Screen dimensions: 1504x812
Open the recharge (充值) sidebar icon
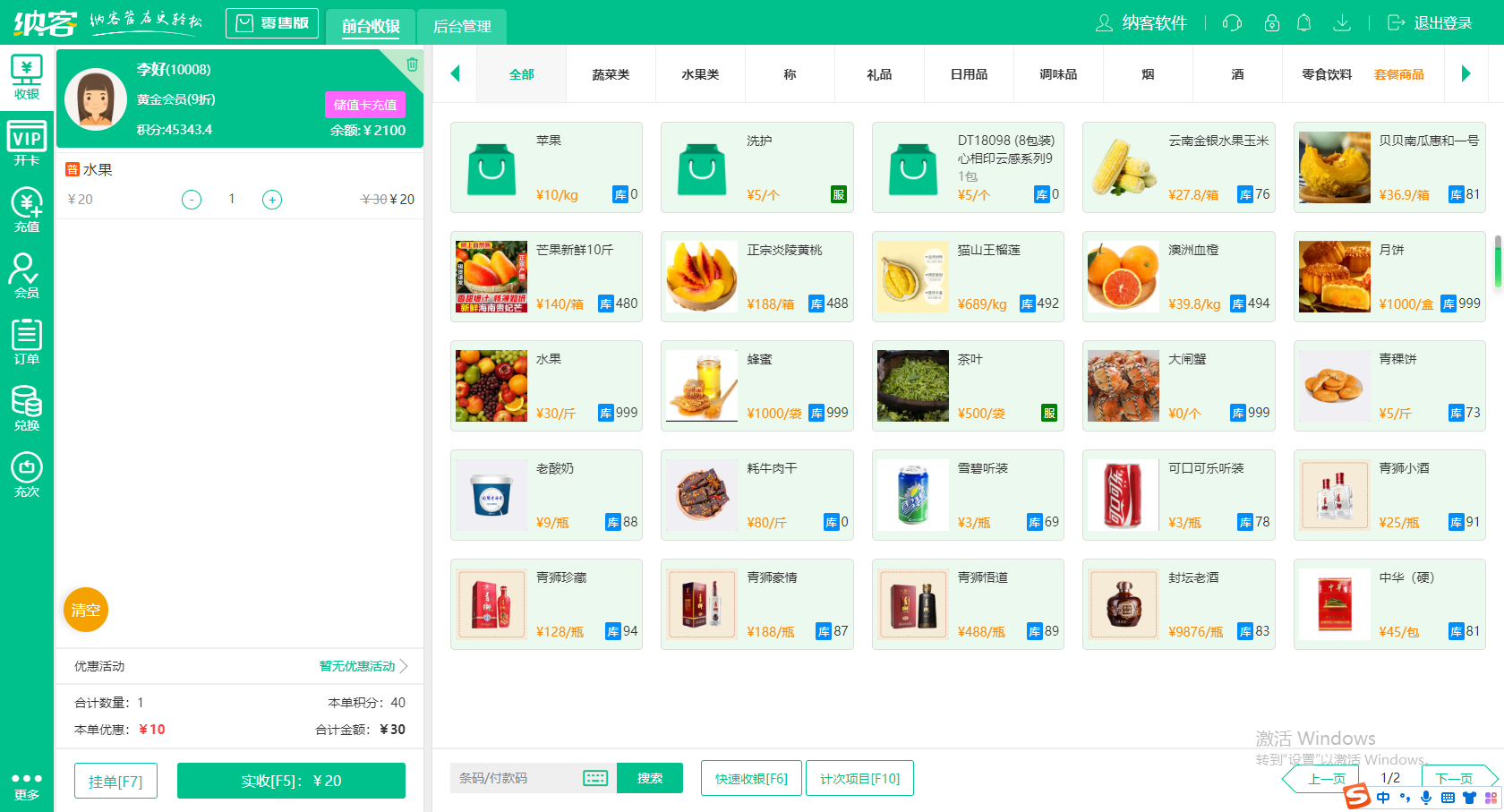click(x=27, y=209)
